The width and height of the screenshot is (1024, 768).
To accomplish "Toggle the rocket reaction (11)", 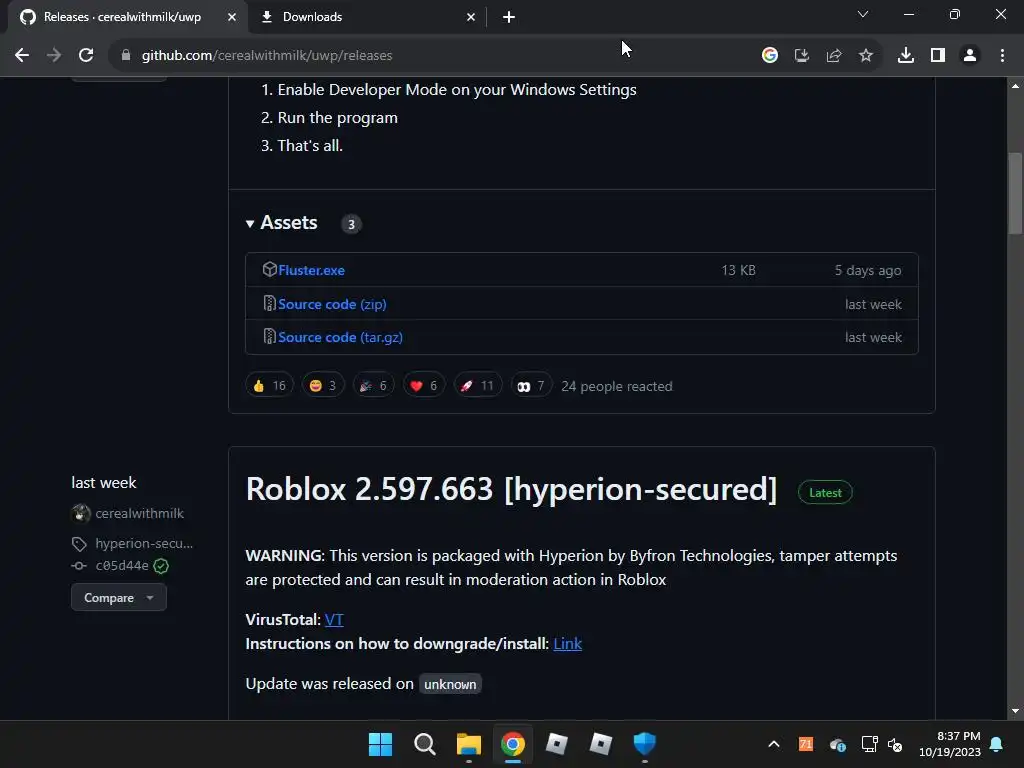I will click(x=477, y=386).
